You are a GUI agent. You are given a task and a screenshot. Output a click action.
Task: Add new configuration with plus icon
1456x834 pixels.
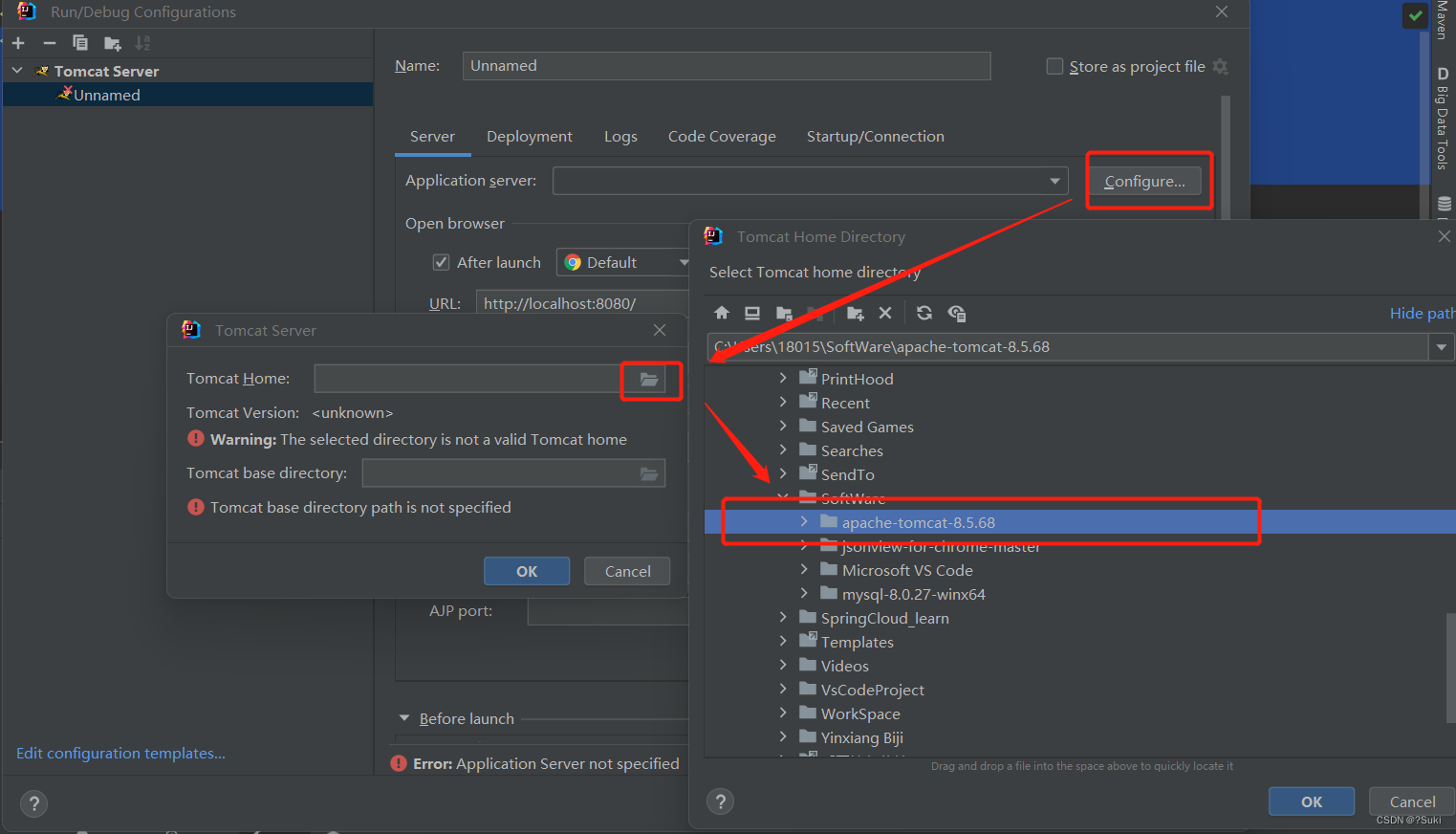[18, 43]
